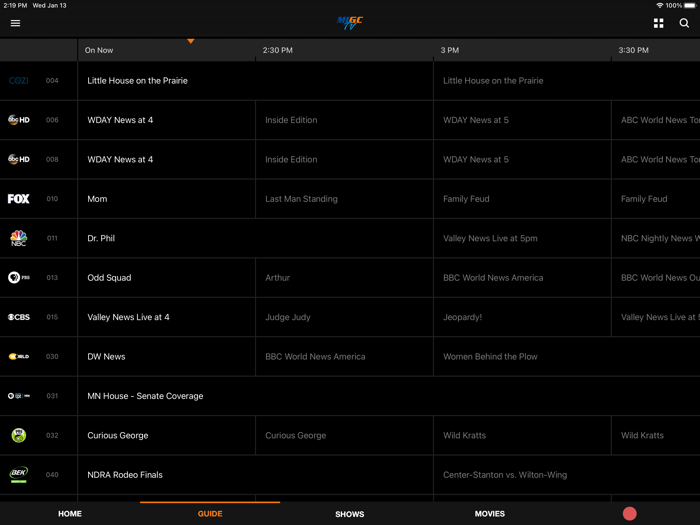Select the NBC channel 011 logo

coord(18,238)
